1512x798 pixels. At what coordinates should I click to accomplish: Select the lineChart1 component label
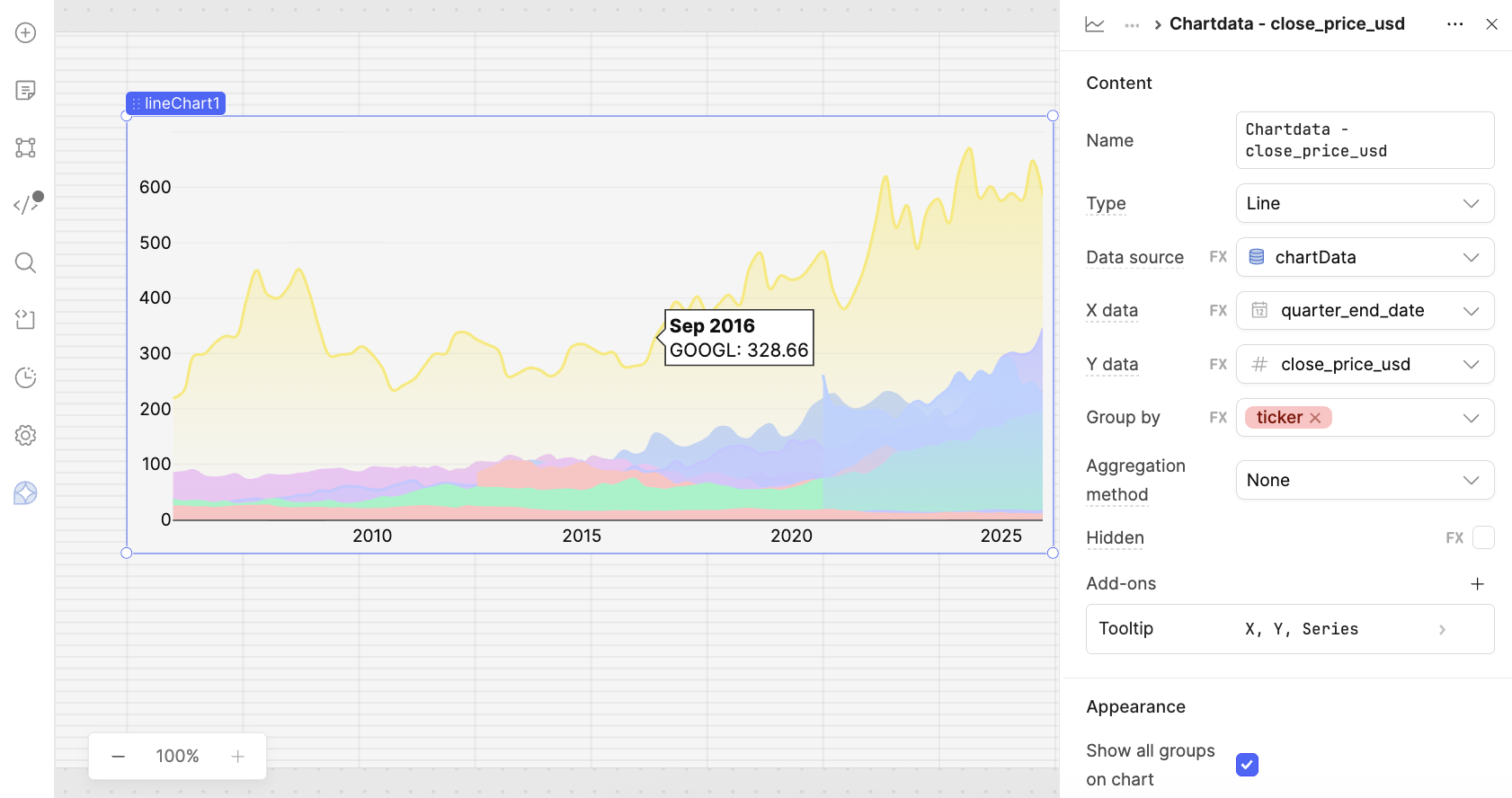tap(175, 103)
